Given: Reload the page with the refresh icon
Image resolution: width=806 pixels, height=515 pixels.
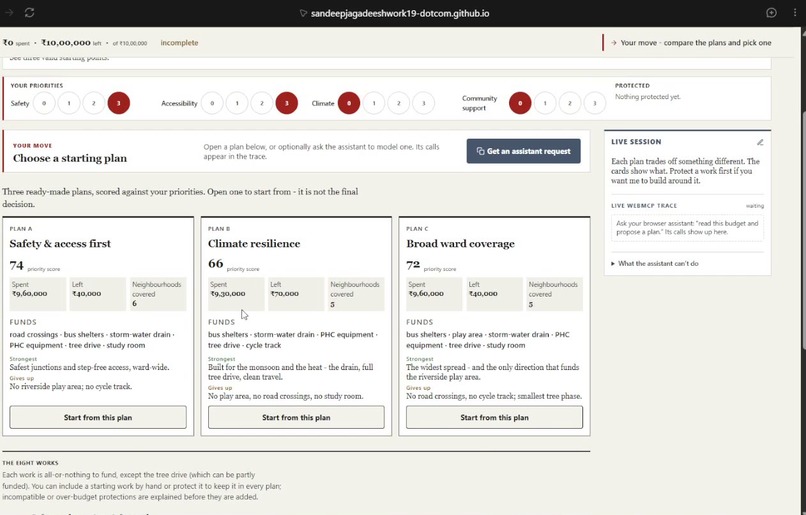Looking at the screenshot, I should (x=29, y=13).
